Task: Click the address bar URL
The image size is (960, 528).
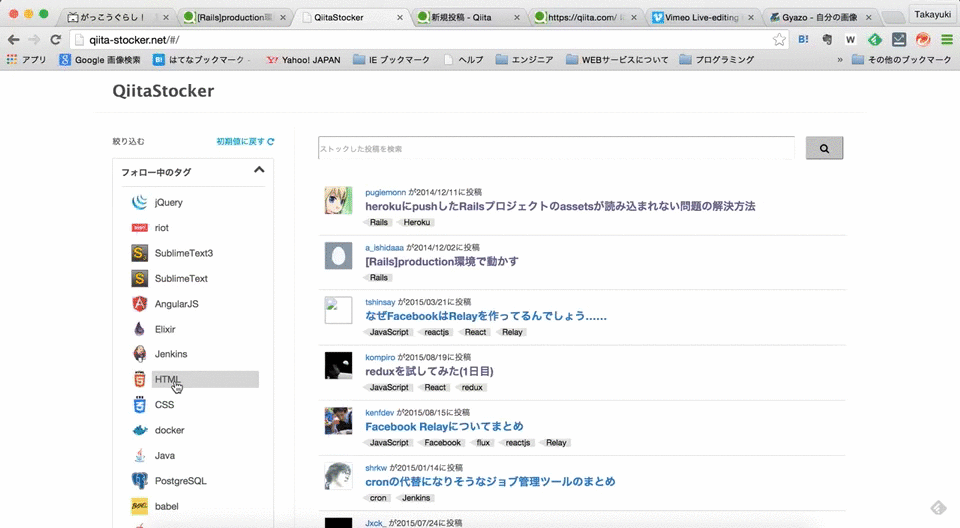Action: pyautogui.click(x=134, y=40)
